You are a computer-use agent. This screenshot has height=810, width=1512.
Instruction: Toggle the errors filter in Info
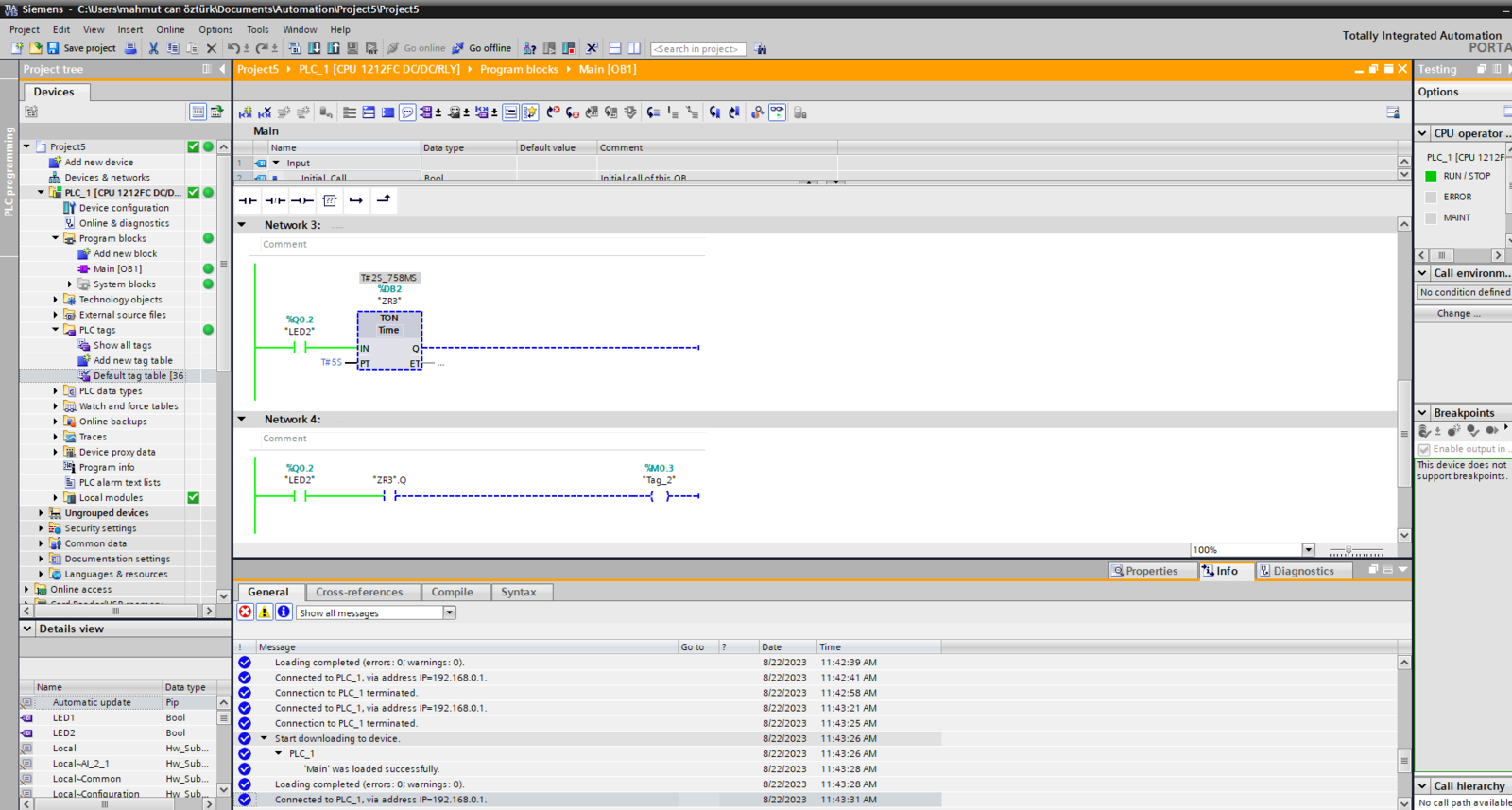(246, 612)
